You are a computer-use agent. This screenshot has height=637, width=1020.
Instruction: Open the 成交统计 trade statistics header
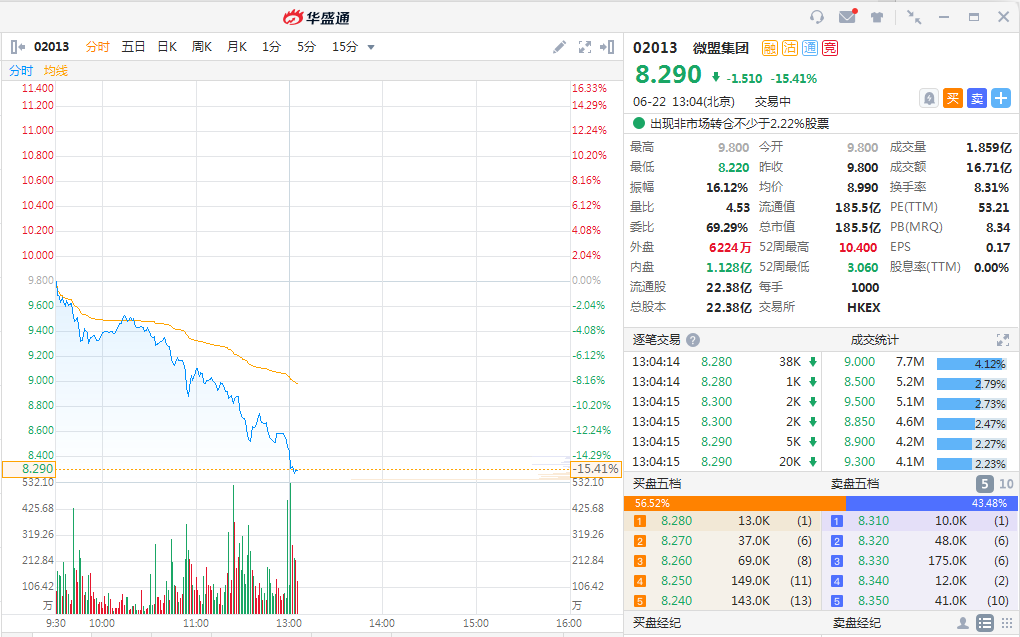(874, 340)
